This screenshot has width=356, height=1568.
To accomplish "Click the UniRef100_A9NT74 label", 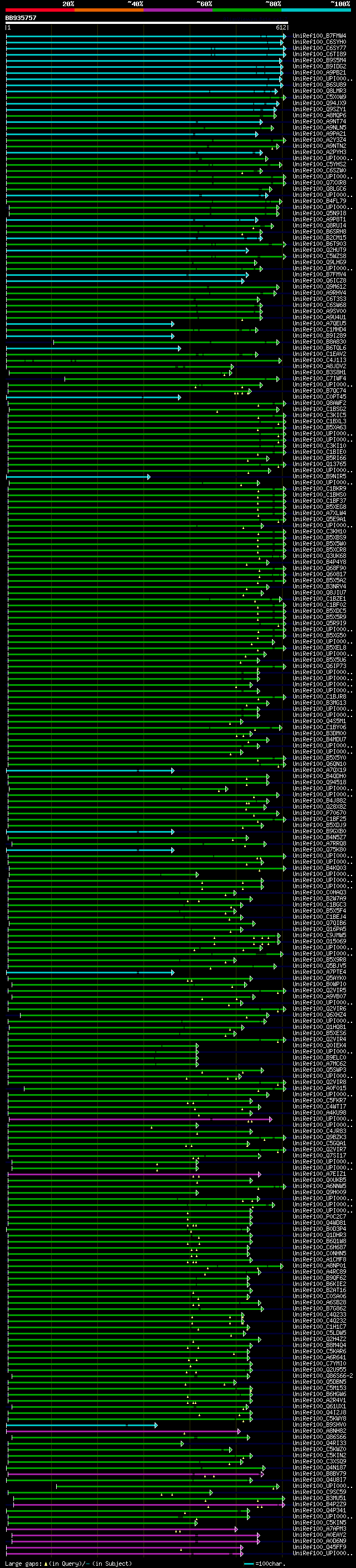I will (319, 122).
